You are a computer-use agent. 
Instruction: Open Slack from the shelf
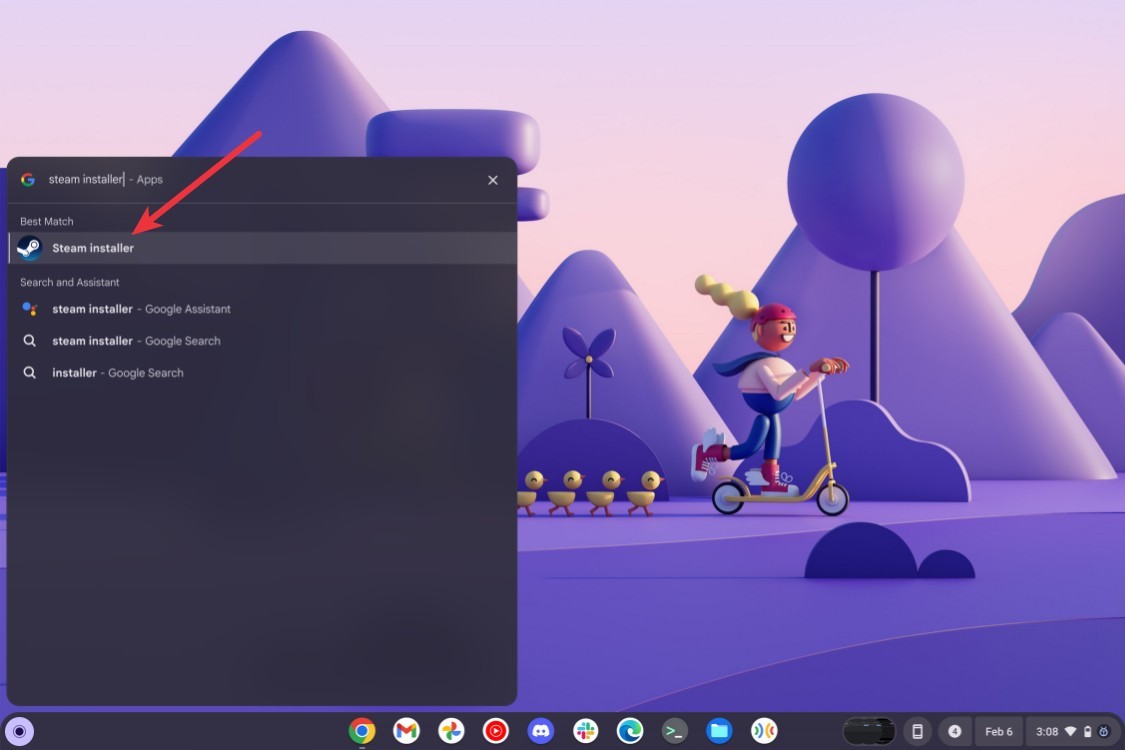585,731
